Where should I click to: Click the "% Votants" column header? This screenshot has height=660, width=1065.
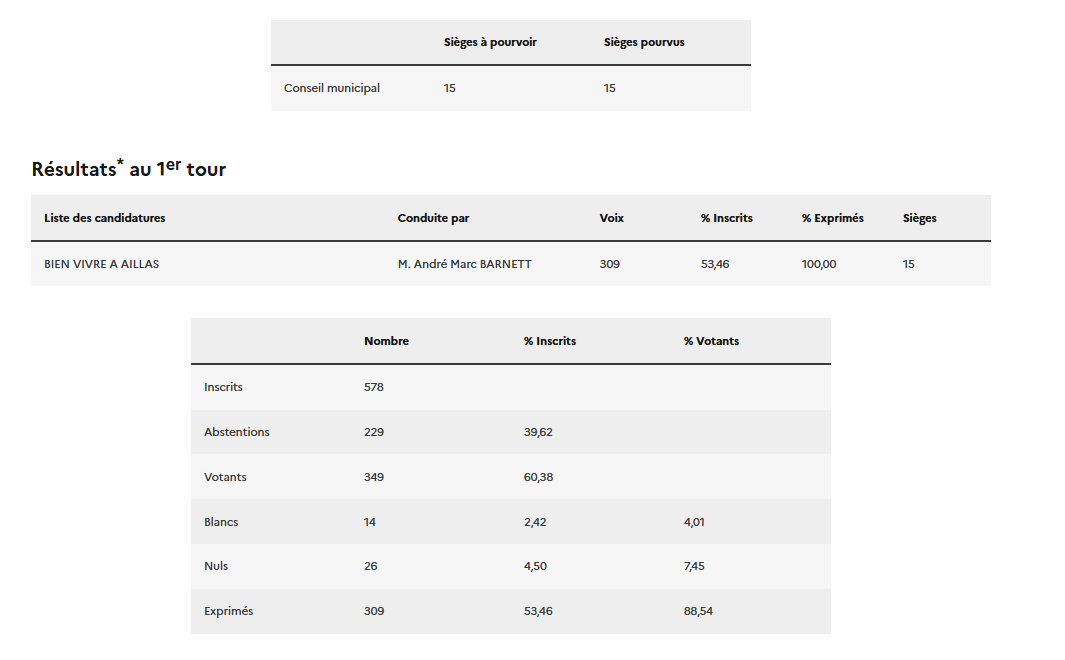click(x=711, y=341)
